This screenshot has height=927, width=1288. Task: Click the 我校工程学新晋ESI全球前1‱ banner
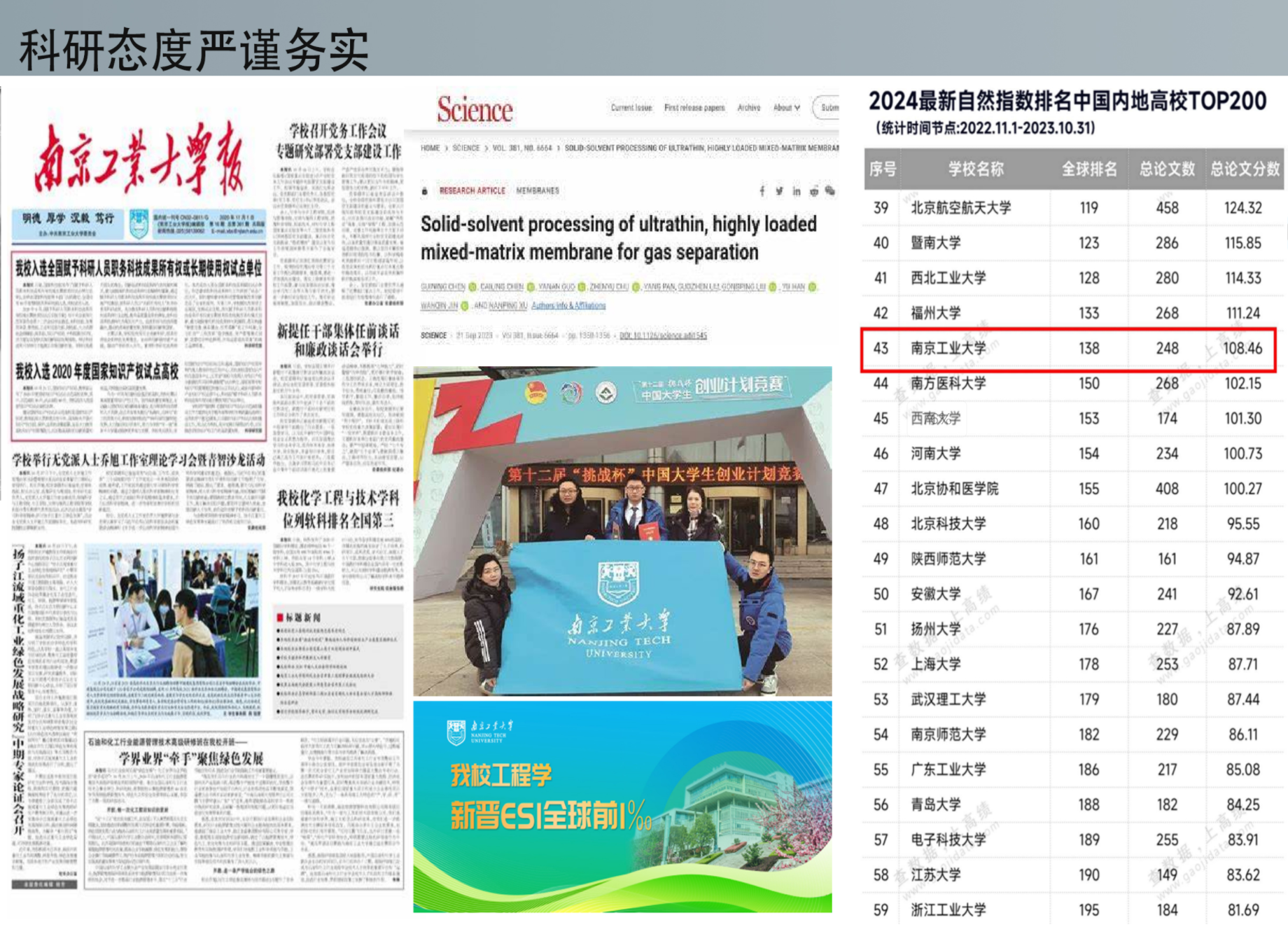point(622,807)
